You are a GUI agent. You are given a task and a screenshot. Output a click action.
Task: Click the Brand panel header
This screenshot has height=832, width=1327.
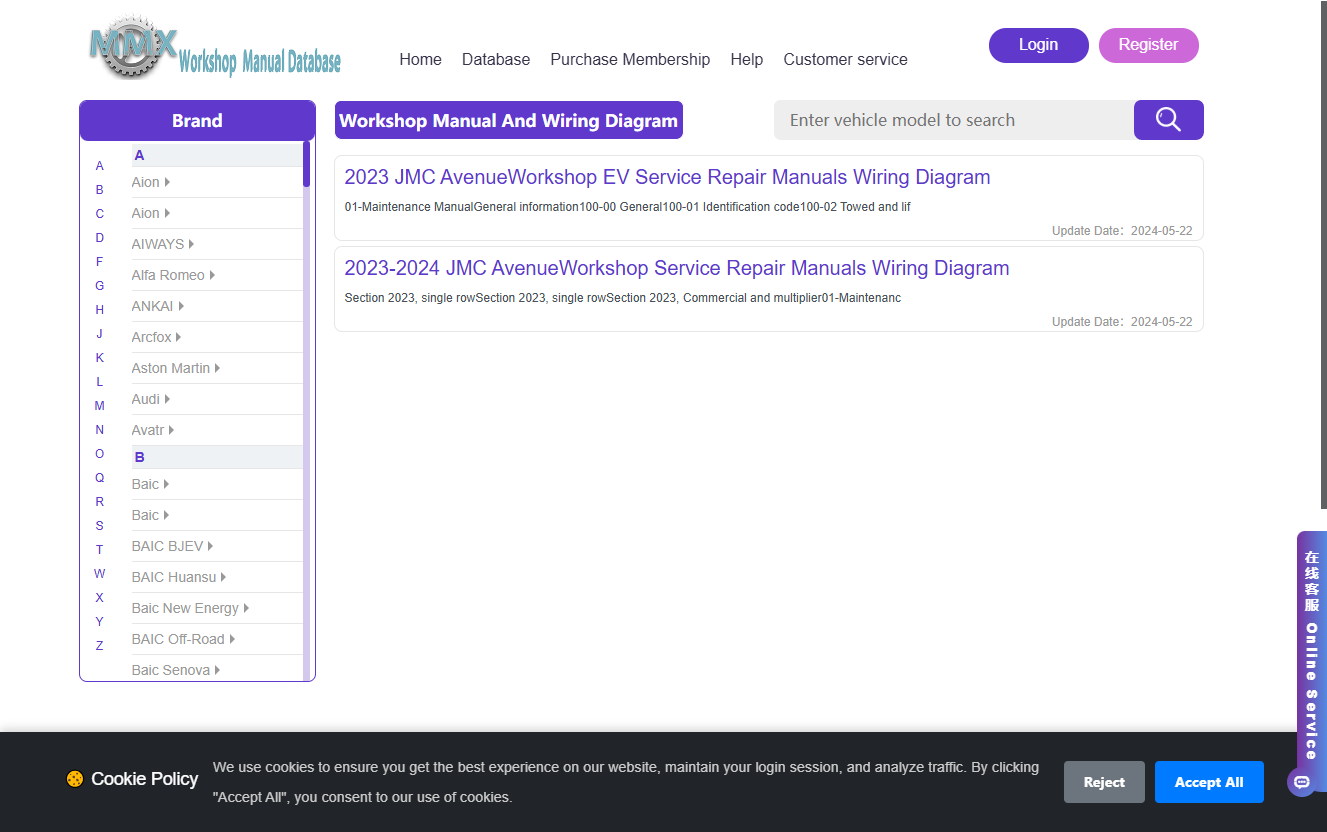(197, 120)
